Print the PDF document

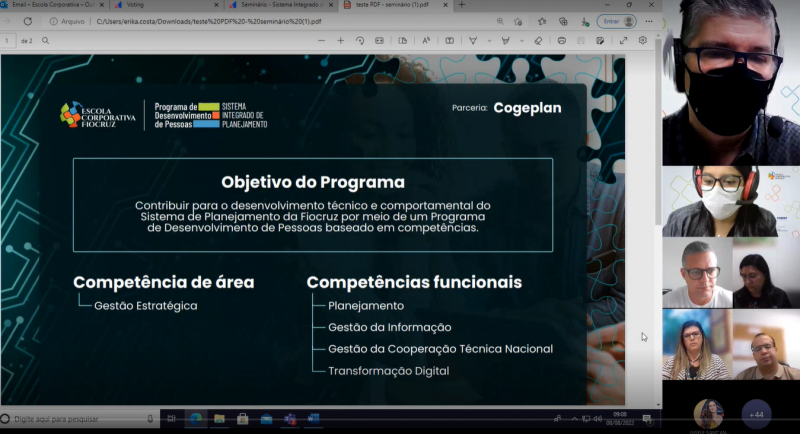(x=562, y=41)
